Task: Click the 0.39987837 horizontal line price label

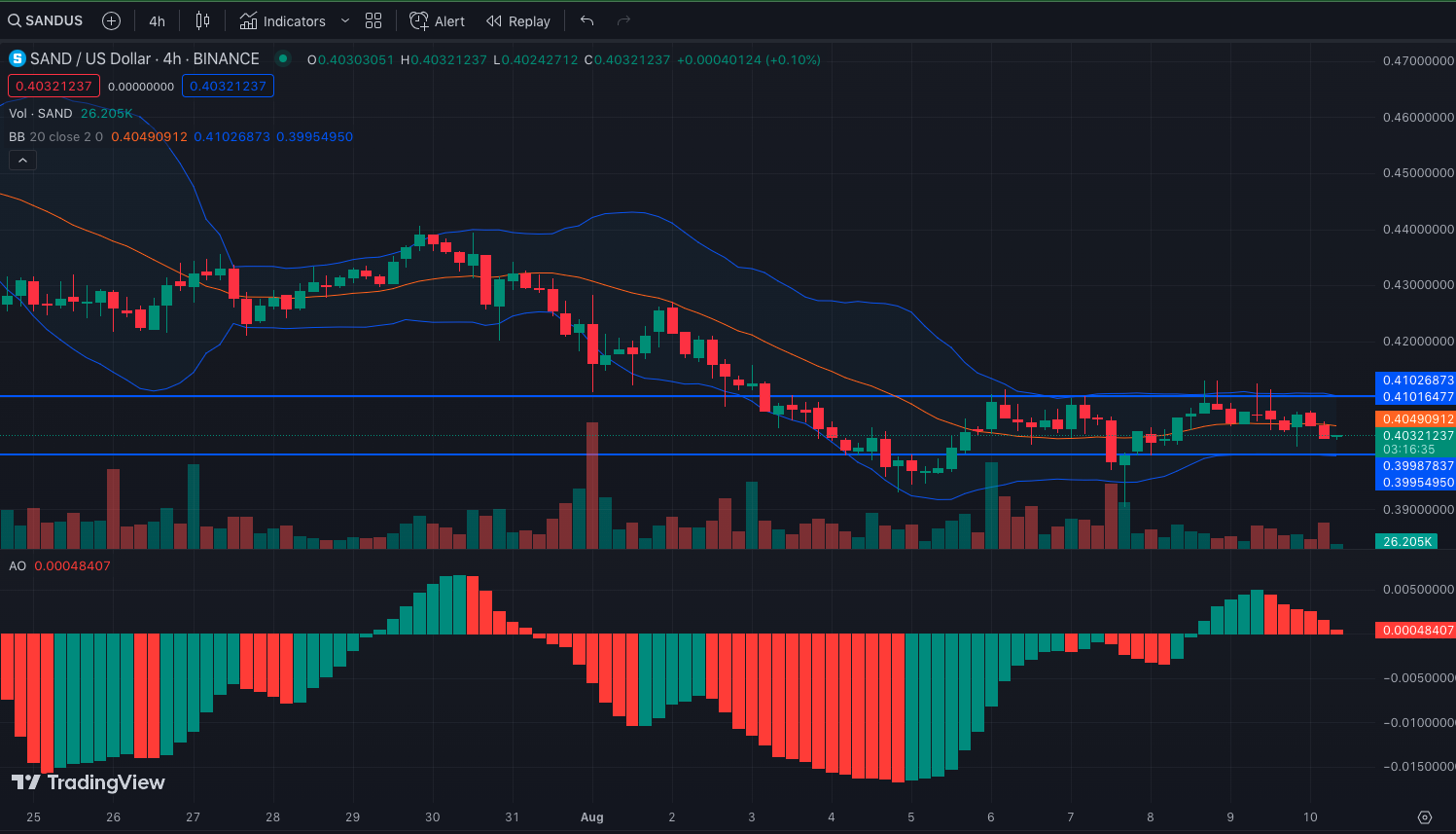Action: pyautogui.click(x=1417, y=465)
